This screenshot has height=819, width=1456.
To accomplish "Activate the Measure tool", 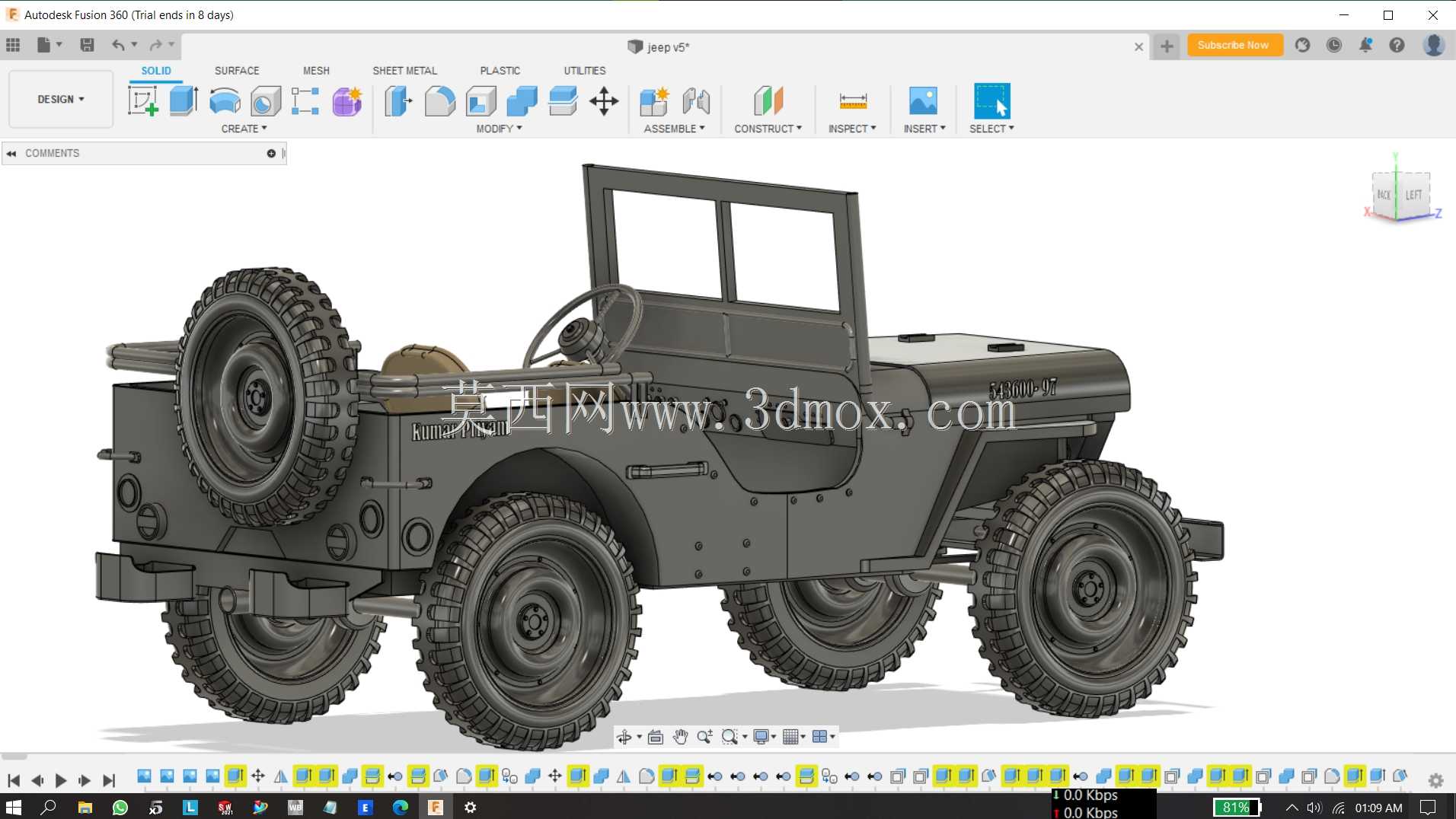I will pyautogui.click(x=853, y=100).
